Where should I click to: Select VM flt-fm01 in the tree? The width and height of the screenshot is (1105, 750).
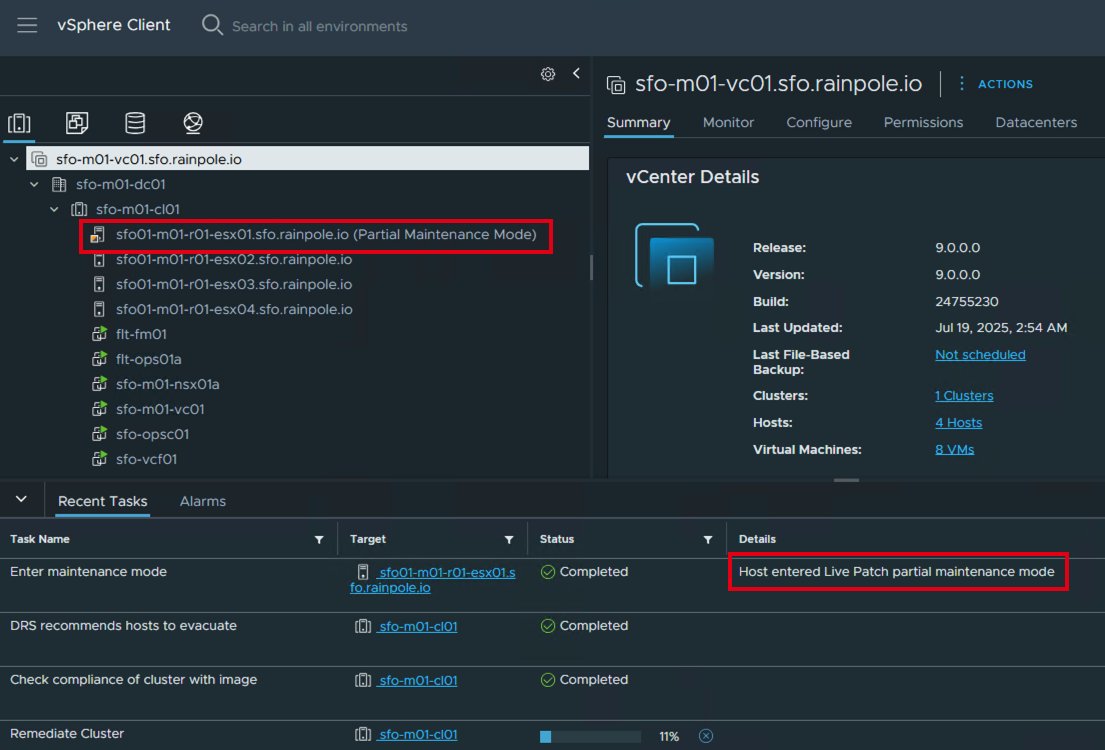141,334
